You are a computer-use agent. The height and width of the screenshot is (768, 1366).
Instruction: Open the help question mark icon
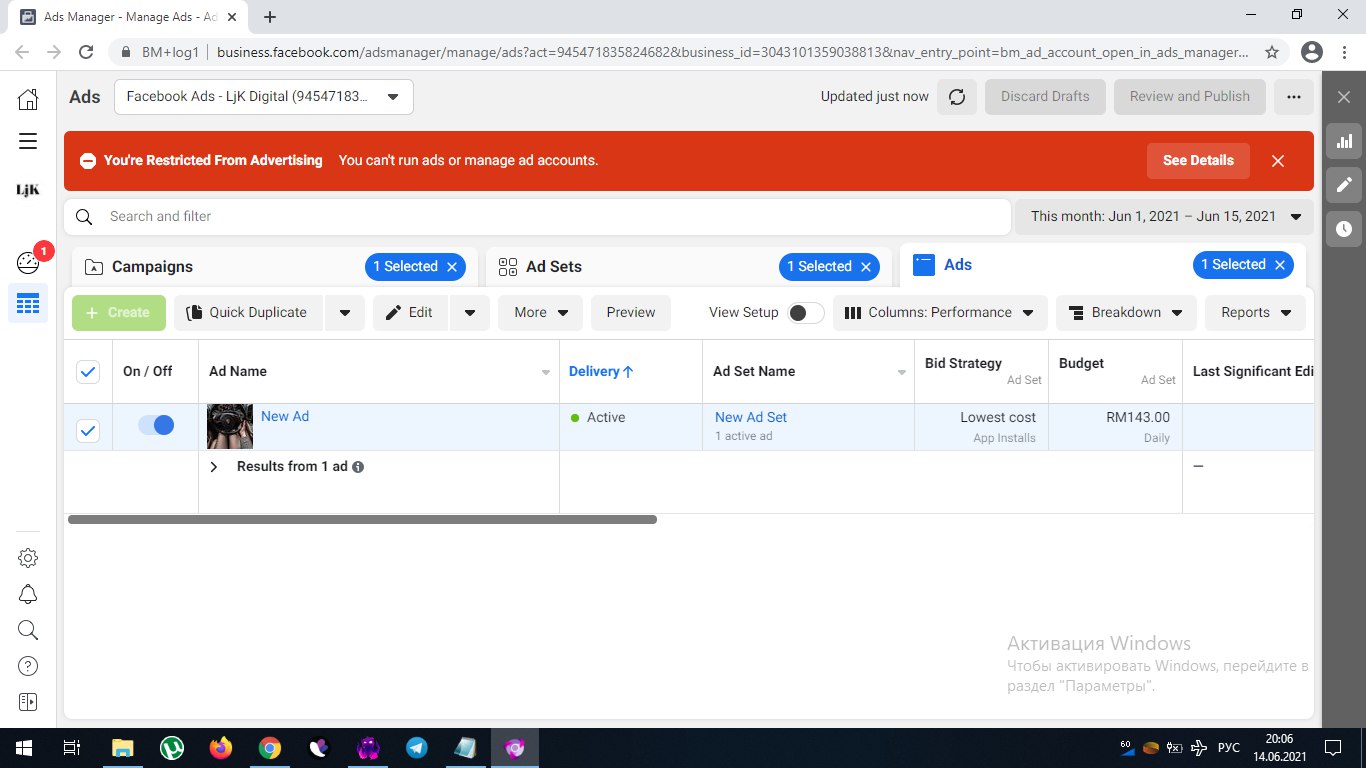pos(28,666)
